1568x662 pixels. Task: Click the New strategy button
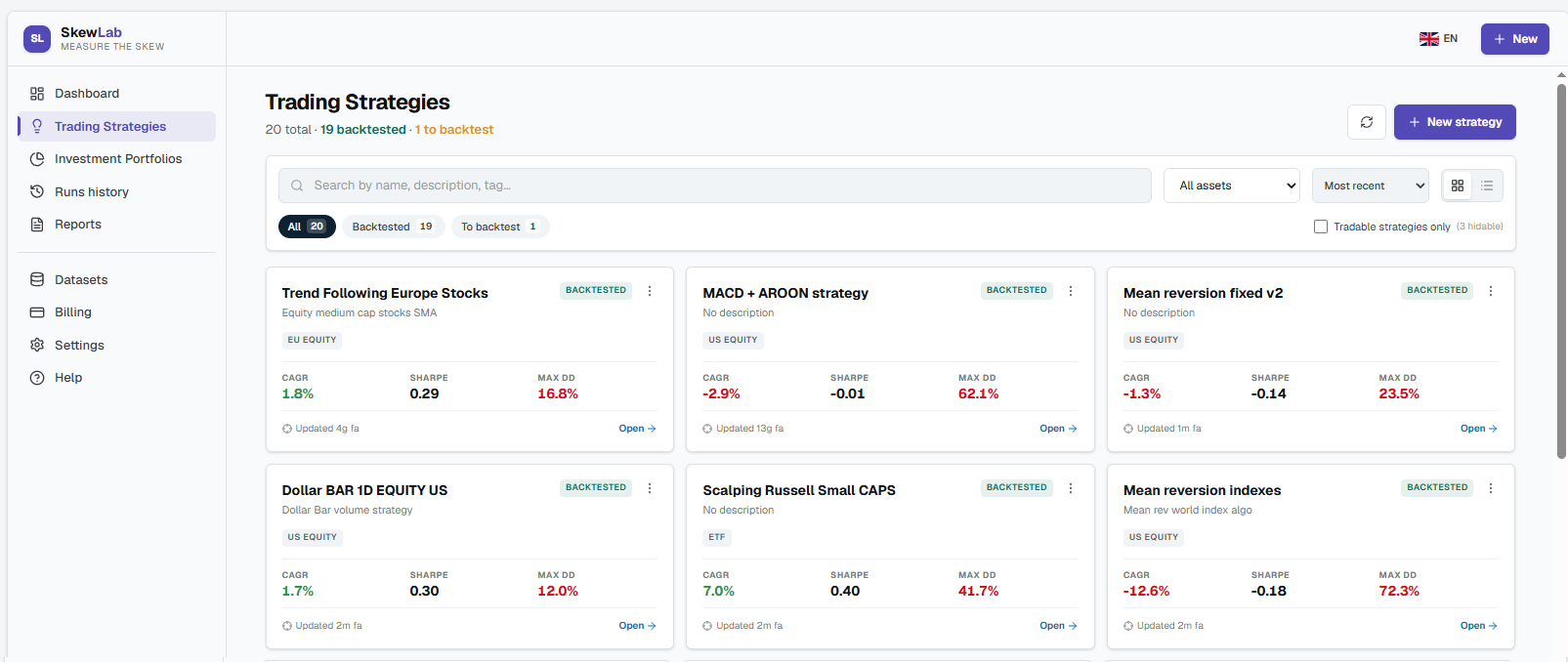[x=1455, y=122]
